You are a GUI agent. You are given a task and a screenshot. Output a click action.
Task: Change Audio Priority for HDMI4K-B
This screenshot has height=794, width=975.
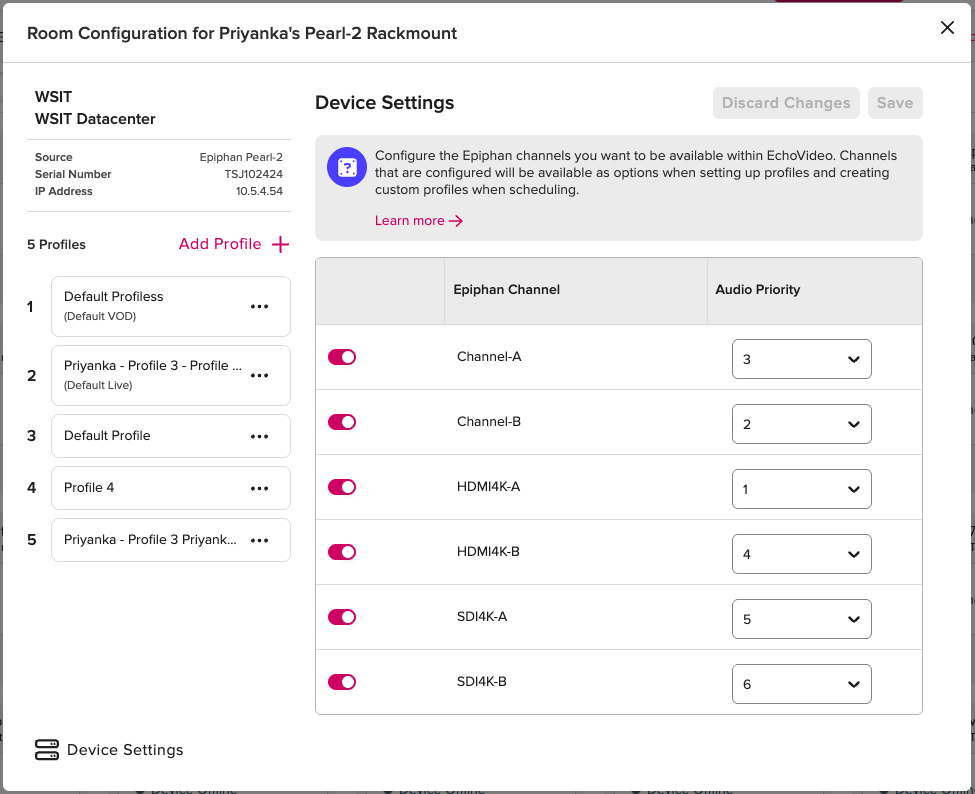802,554
